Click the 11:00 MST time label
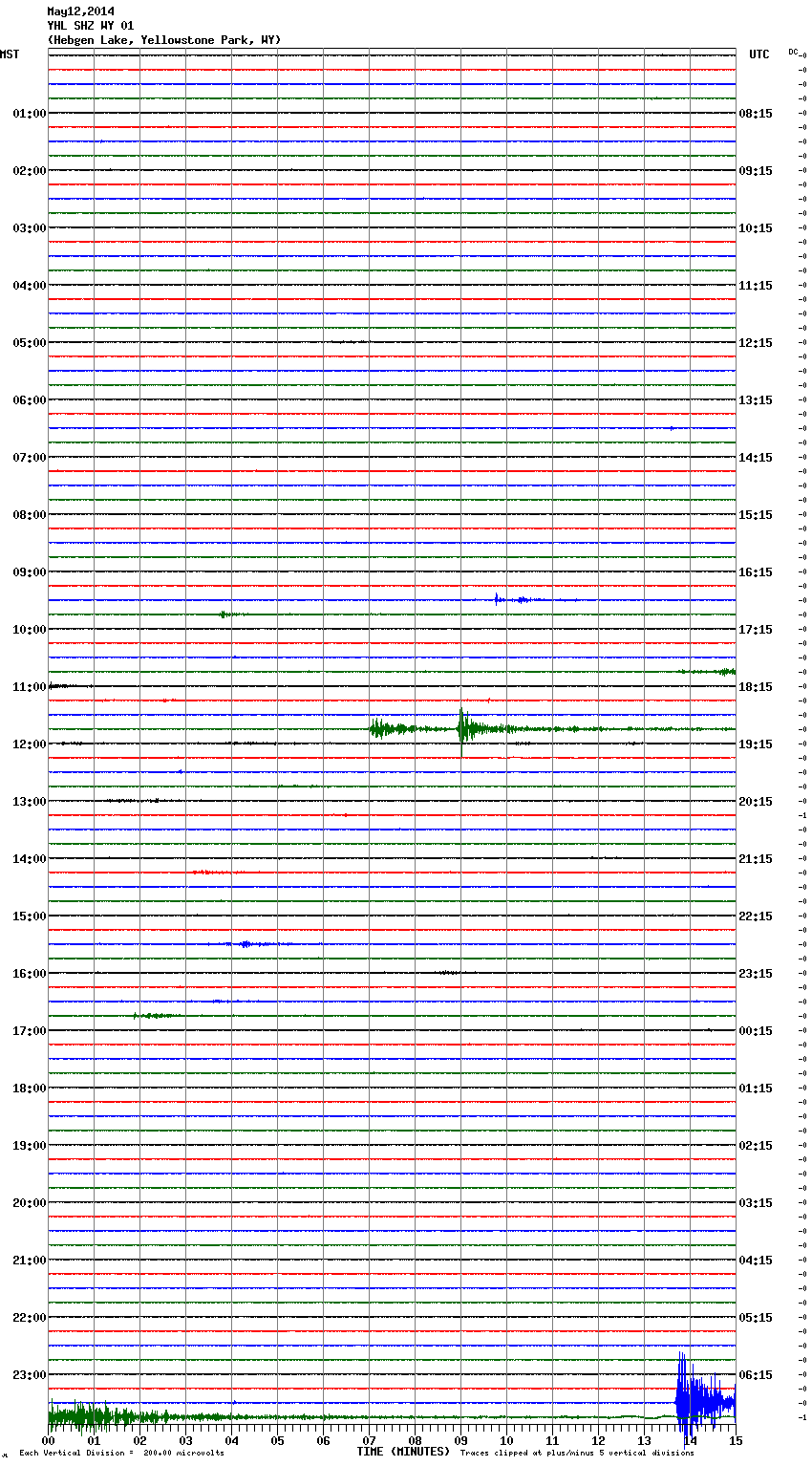The width and height of the screenshot is (812, 1466). [x=29, y=686]
